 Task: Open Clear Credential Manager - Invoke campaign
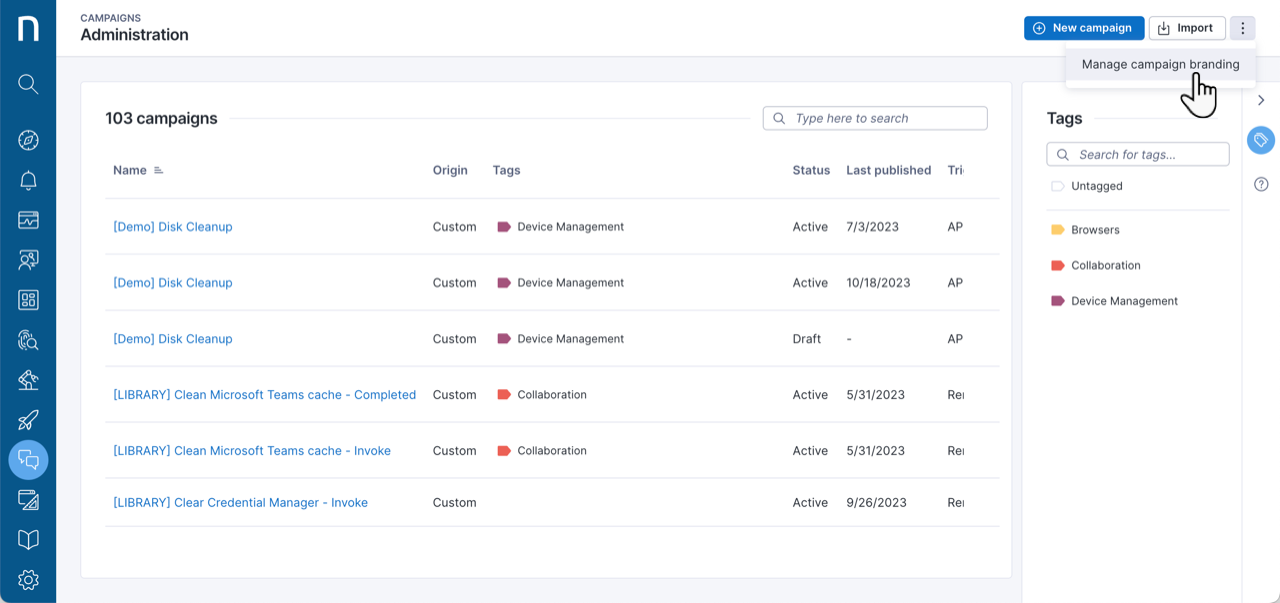pos(240,503)
